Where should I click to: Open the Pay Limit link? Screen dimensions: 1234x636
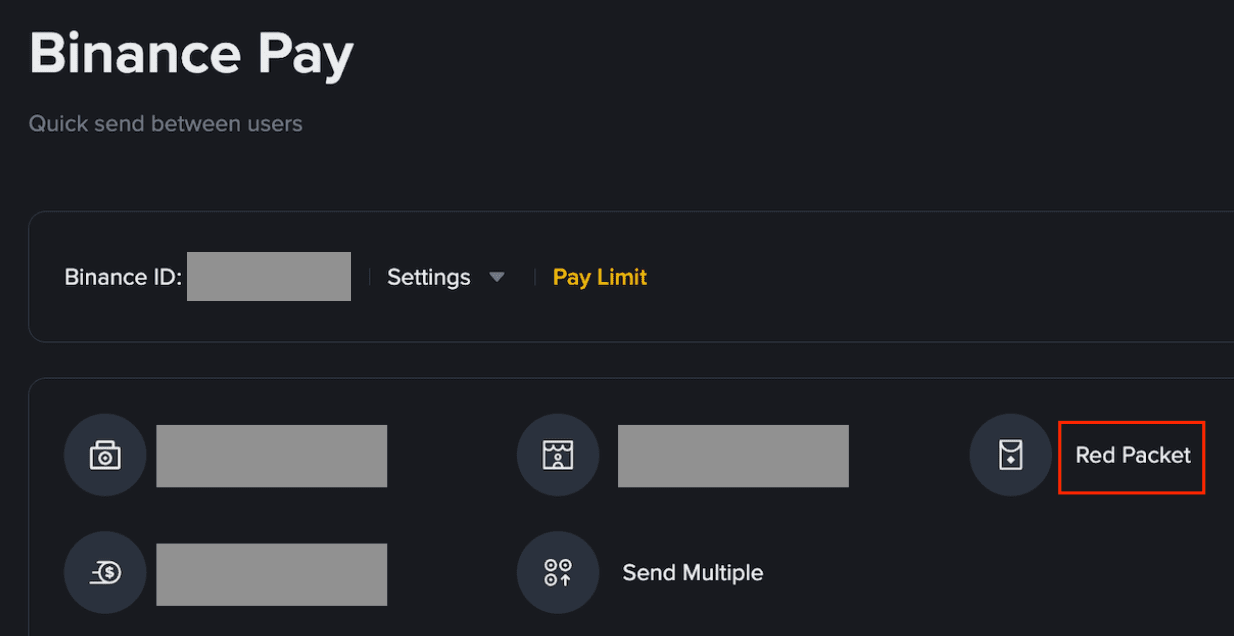[600, 277]
